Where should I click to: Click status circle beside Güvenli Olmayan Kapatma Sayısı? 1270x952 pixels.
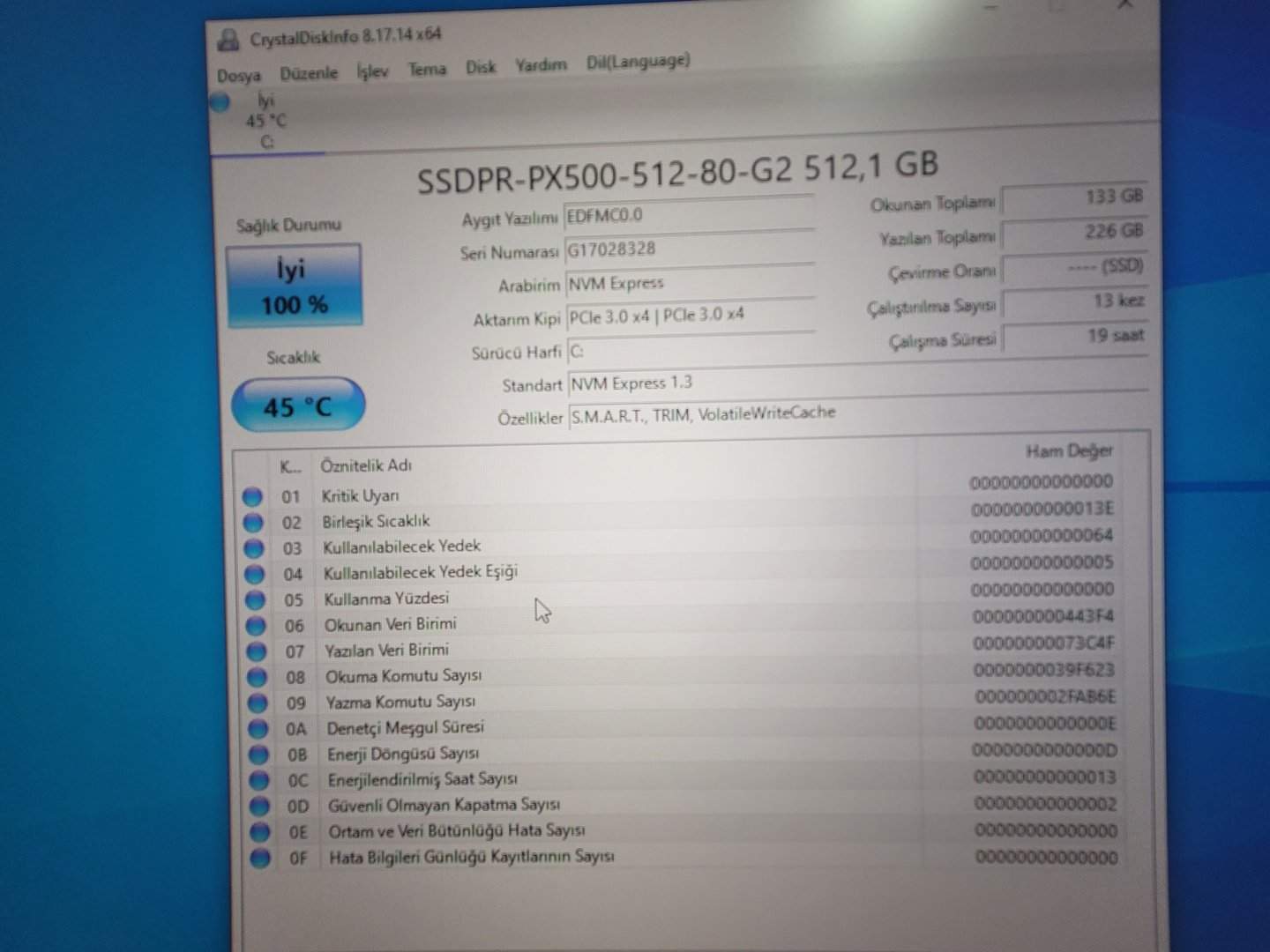[x=259, y=806]
